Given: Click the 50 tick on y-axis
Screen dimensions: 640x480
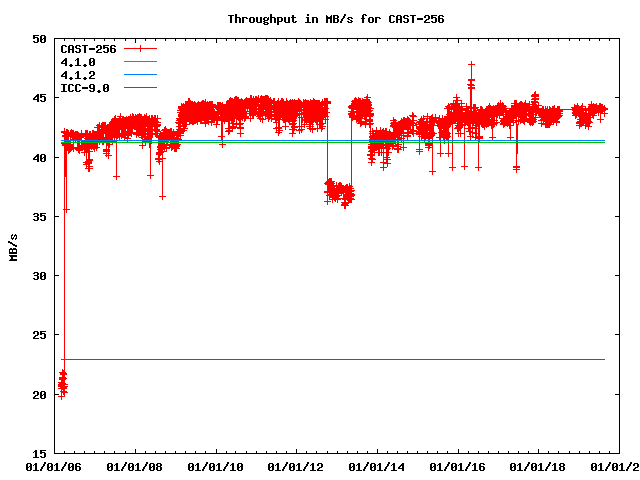Looking at the screenshot, I should point(39,39).
